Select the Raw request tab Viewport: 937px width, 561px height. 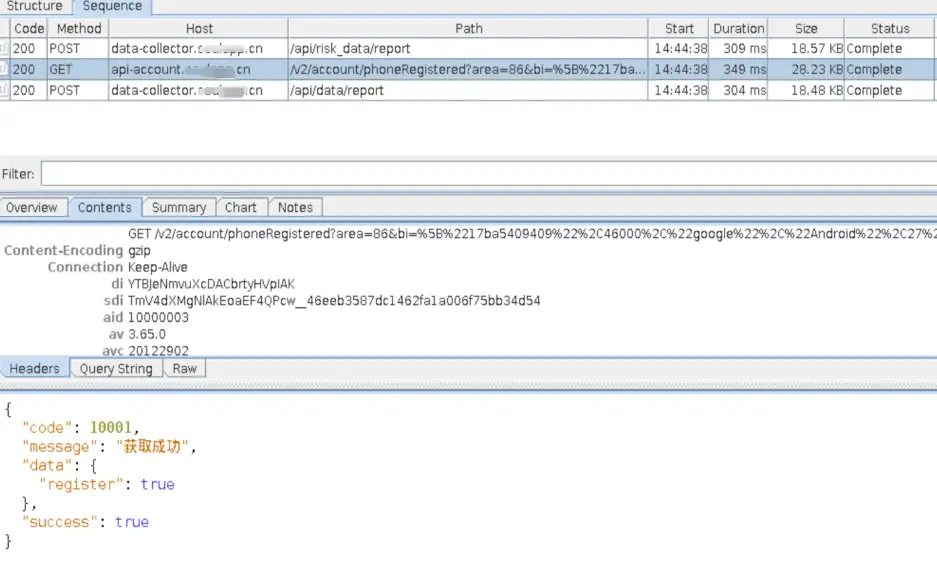pyautogui.click(x=185, y=369)
